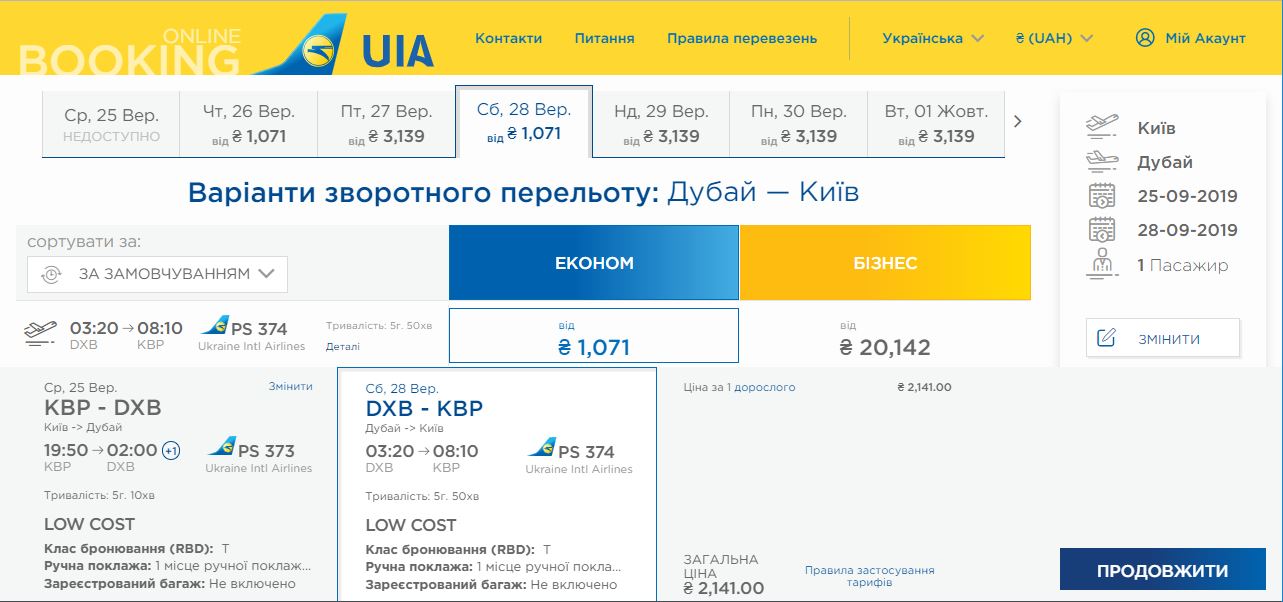
Task: Click the passenger icon next to 1 Пасажир
Action: pos(1102,265)
